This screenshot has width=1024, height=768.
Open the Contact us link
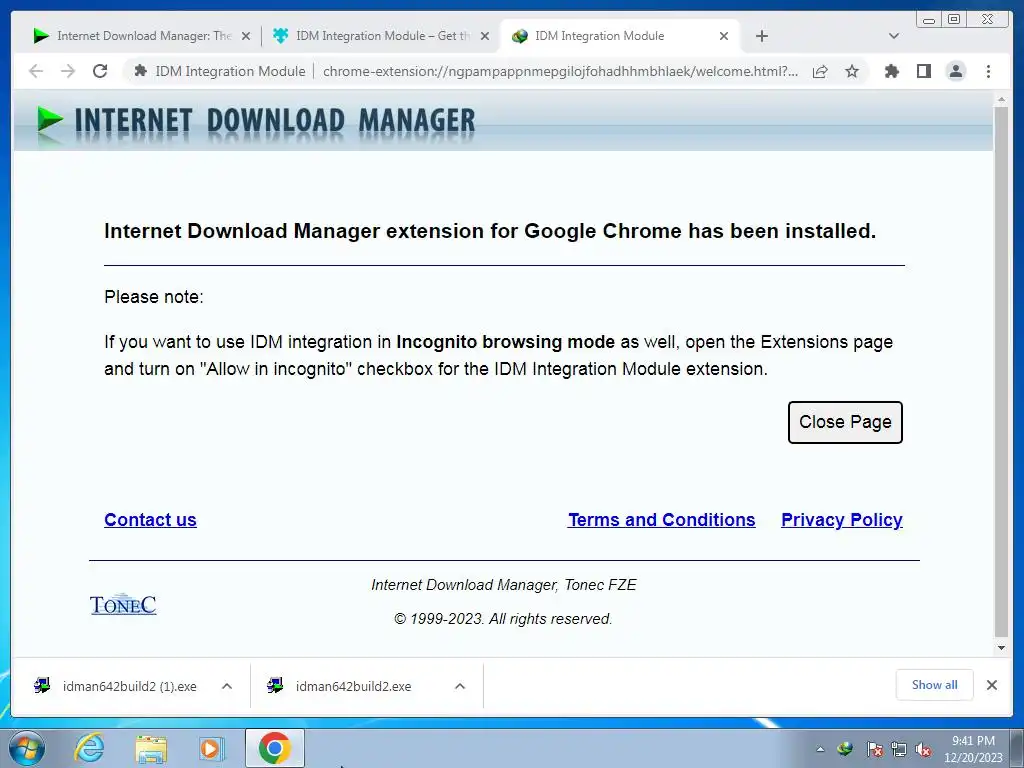pos(150,520)
